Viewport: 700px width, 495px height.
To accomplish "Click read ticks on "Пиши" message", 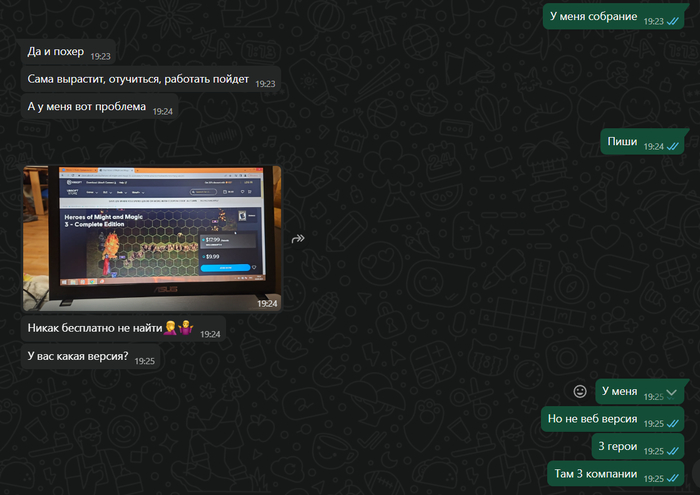I will [672, 146].
